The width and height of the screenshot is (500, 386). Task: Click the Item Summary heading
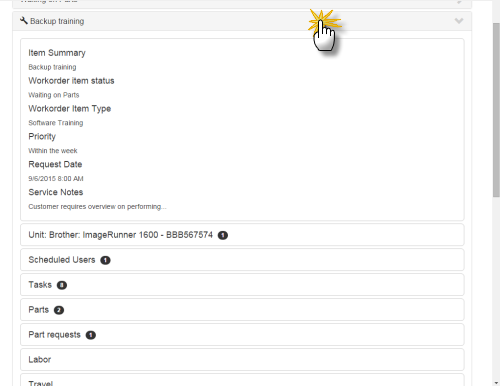[x=57, y=53]
